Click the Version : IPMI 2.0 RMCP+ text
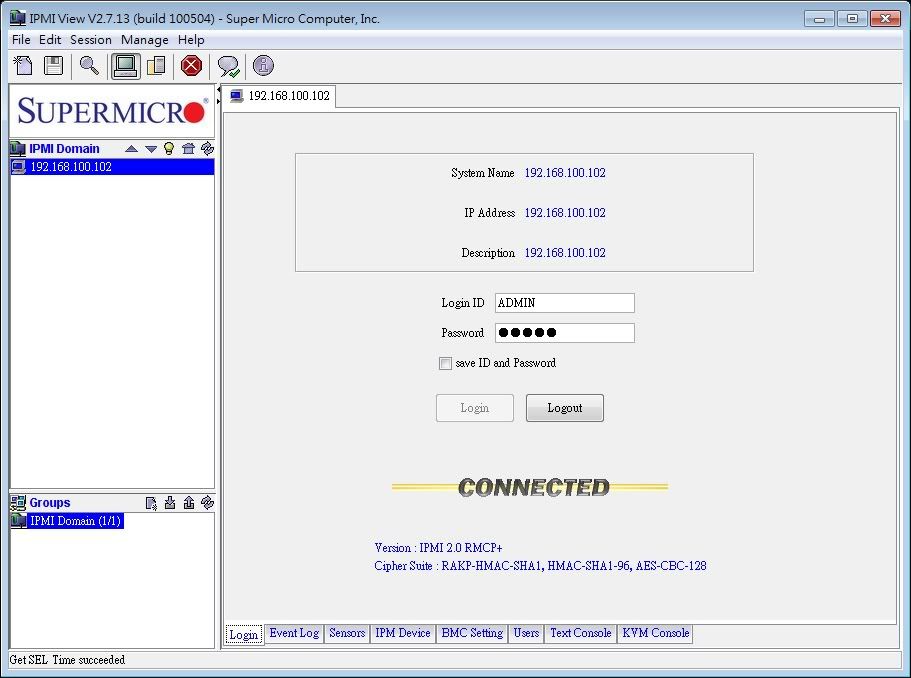This screenshot has width=911, height=678. [x=439, y=548]
